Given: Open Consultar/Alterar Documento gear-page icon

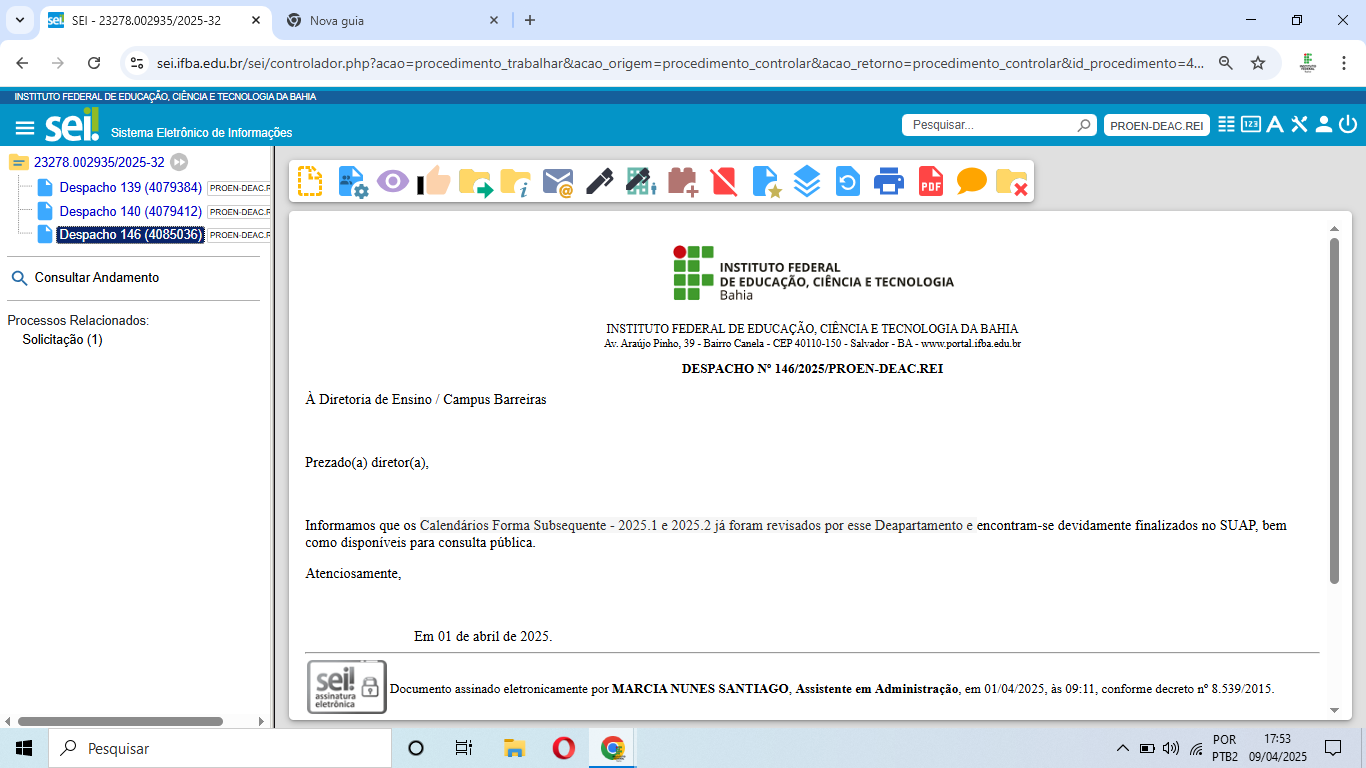Looking at the screenshot, I should (352, 181).
